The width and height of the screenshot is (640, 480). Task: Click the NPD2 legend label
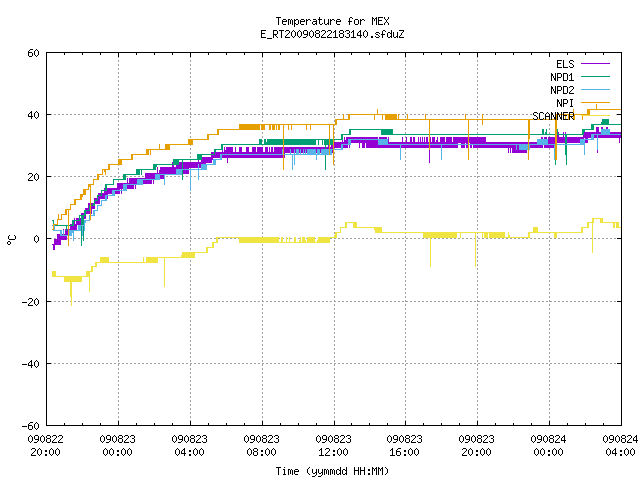click(562, 90)
